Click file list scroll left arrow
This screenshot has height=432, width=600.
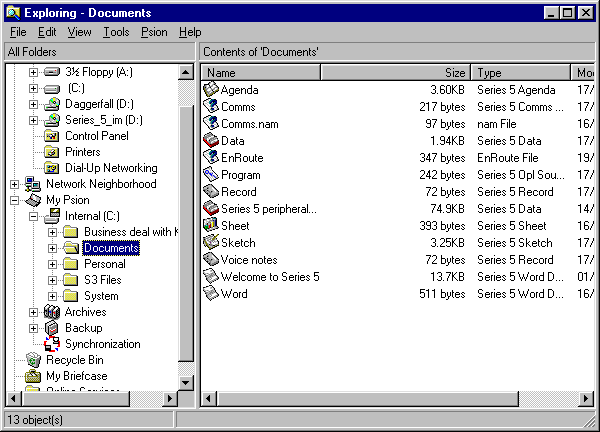208,399
